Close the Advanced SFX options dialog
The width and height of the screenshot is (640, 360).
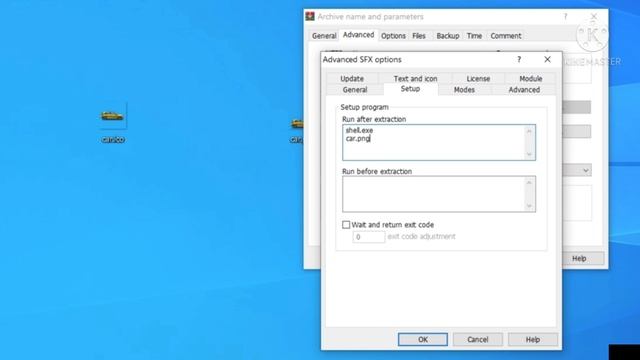click(x=547, y=60)
